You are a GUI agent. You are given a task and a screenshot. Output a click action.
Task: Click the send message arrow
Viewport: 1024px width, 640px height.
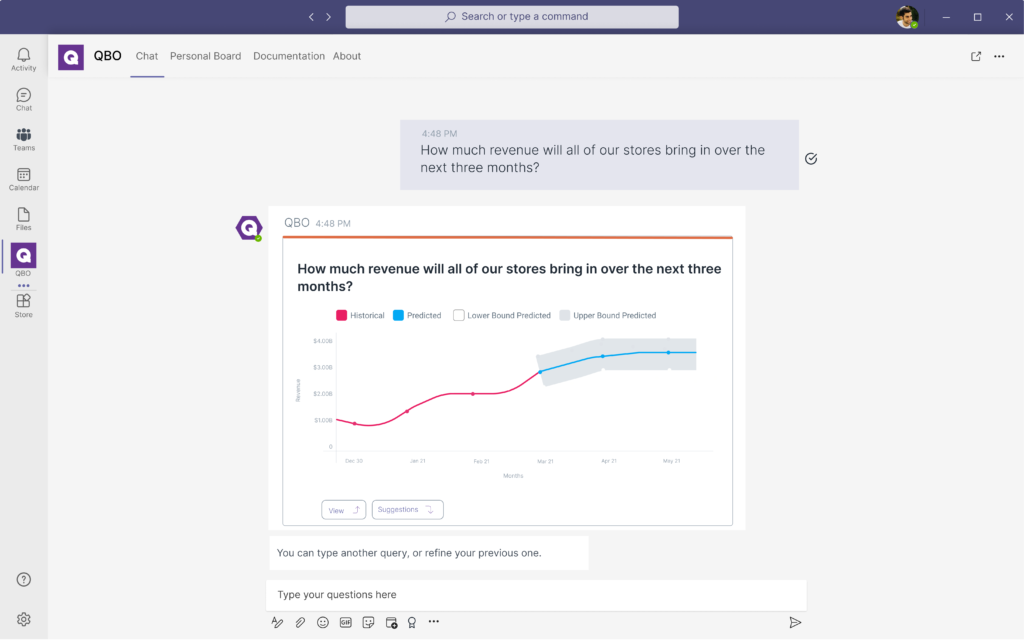pos(795,622)
